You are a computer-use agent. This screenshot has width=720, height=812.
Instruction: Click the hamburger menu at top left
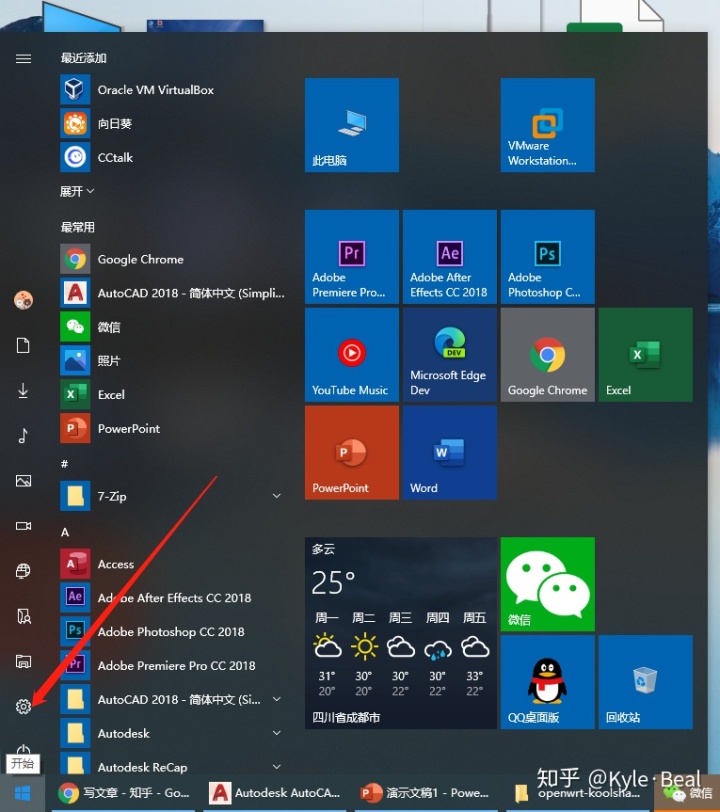(23, 59)
